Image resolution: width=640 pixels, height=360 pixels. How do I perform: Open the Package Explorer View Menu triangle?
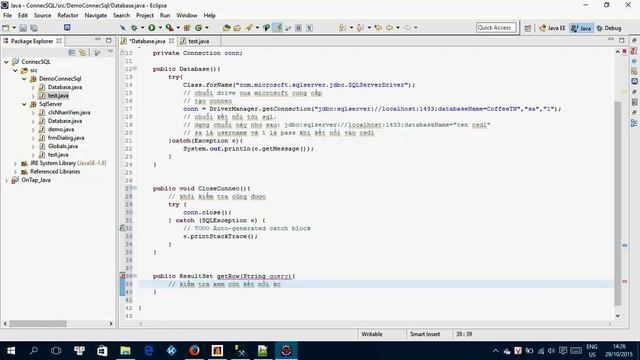point(110,52)
